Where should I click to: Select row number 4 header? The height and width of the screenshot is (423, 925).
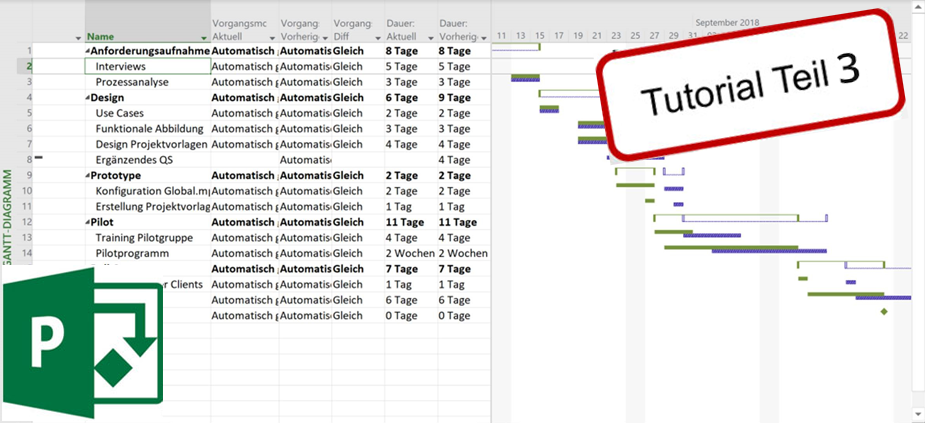pyautogui.click(x=29, y=98)
